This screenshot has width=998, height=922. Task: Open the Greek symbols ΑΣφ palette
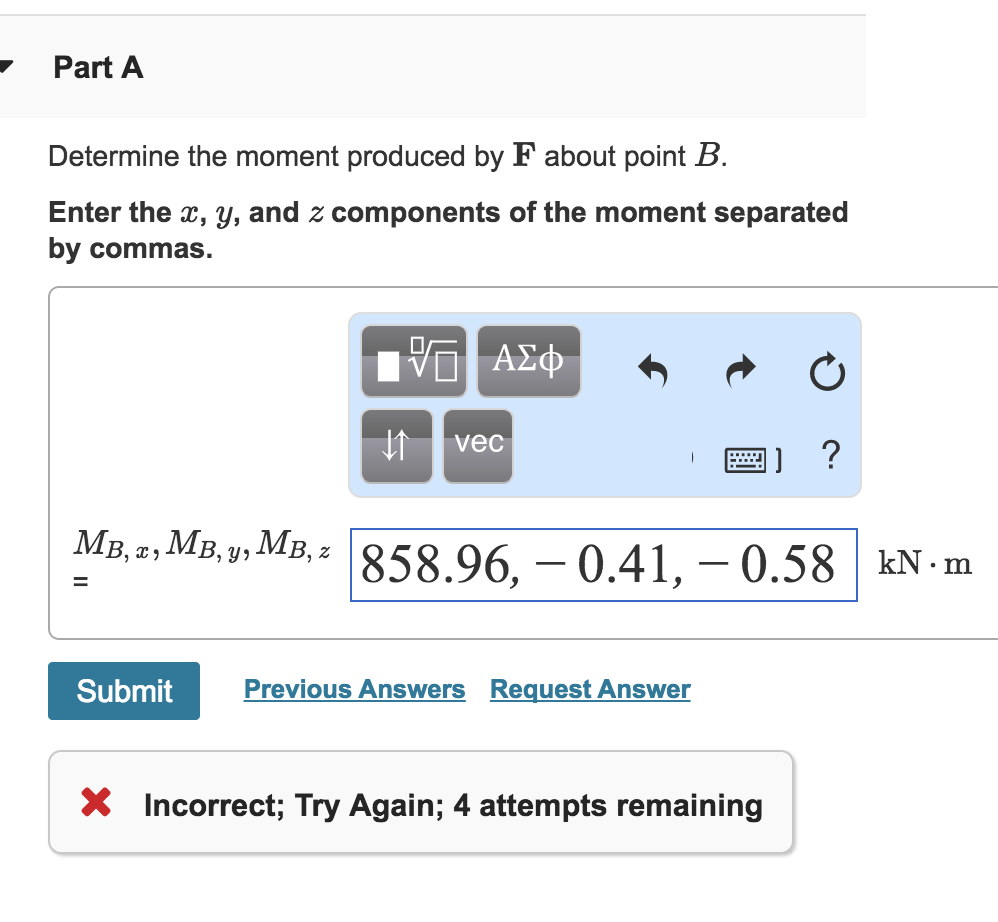tap(529, 360)
